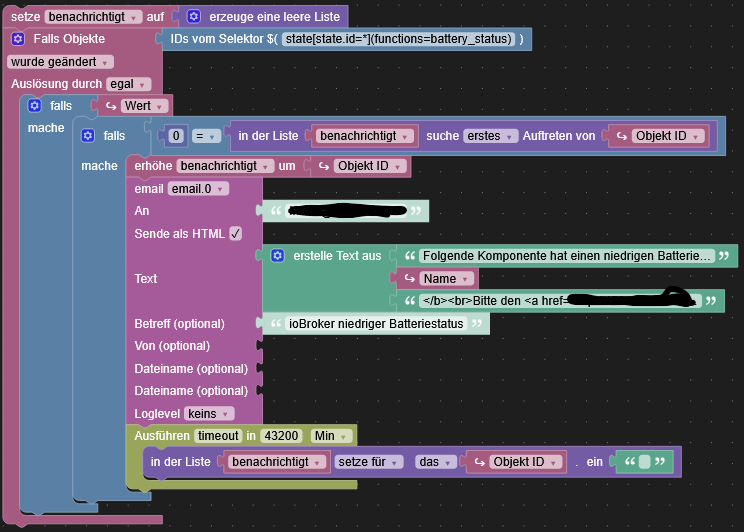Open 'Objekt ID' dropdown in 'erhöhe' block
The height and width of the screenshot is (532, 744).
[x=370, y=166]
